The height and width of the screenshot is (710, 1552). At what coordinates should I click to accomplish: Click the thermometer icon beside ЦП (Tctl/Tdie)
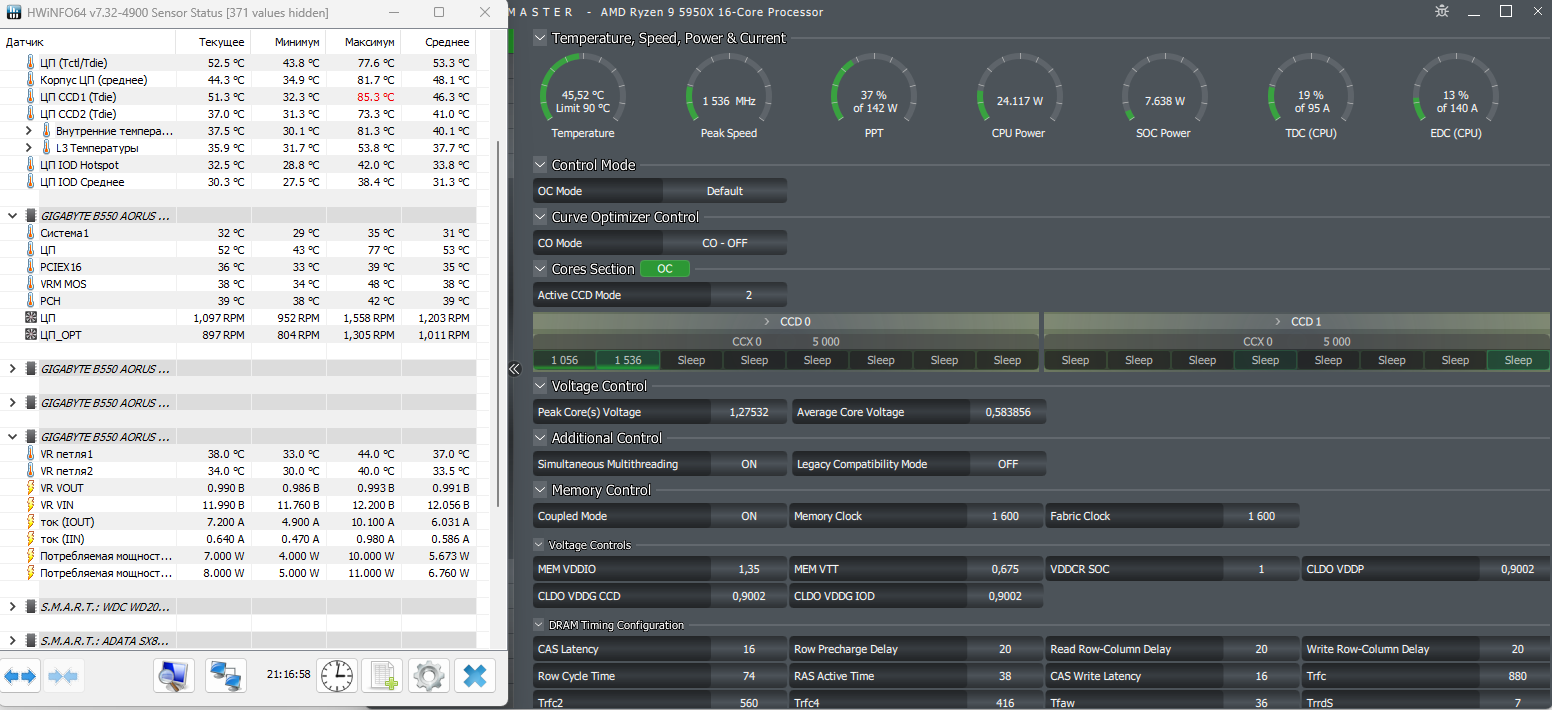click(x=31, y=62)
